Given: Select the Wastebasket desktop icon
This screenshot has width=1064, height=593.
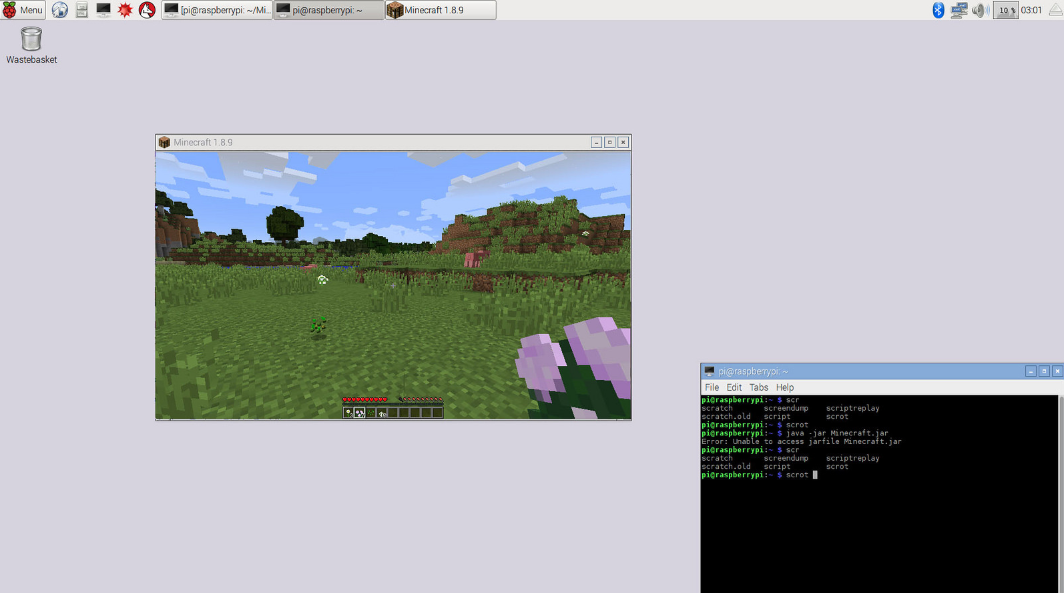Looking at the screenshot, I should point(31,45).
